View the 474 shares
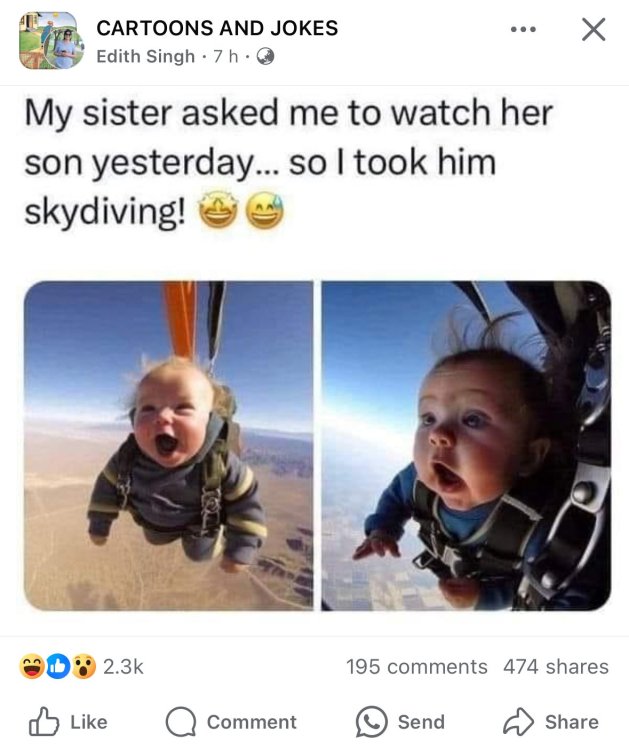 point(555,667)
